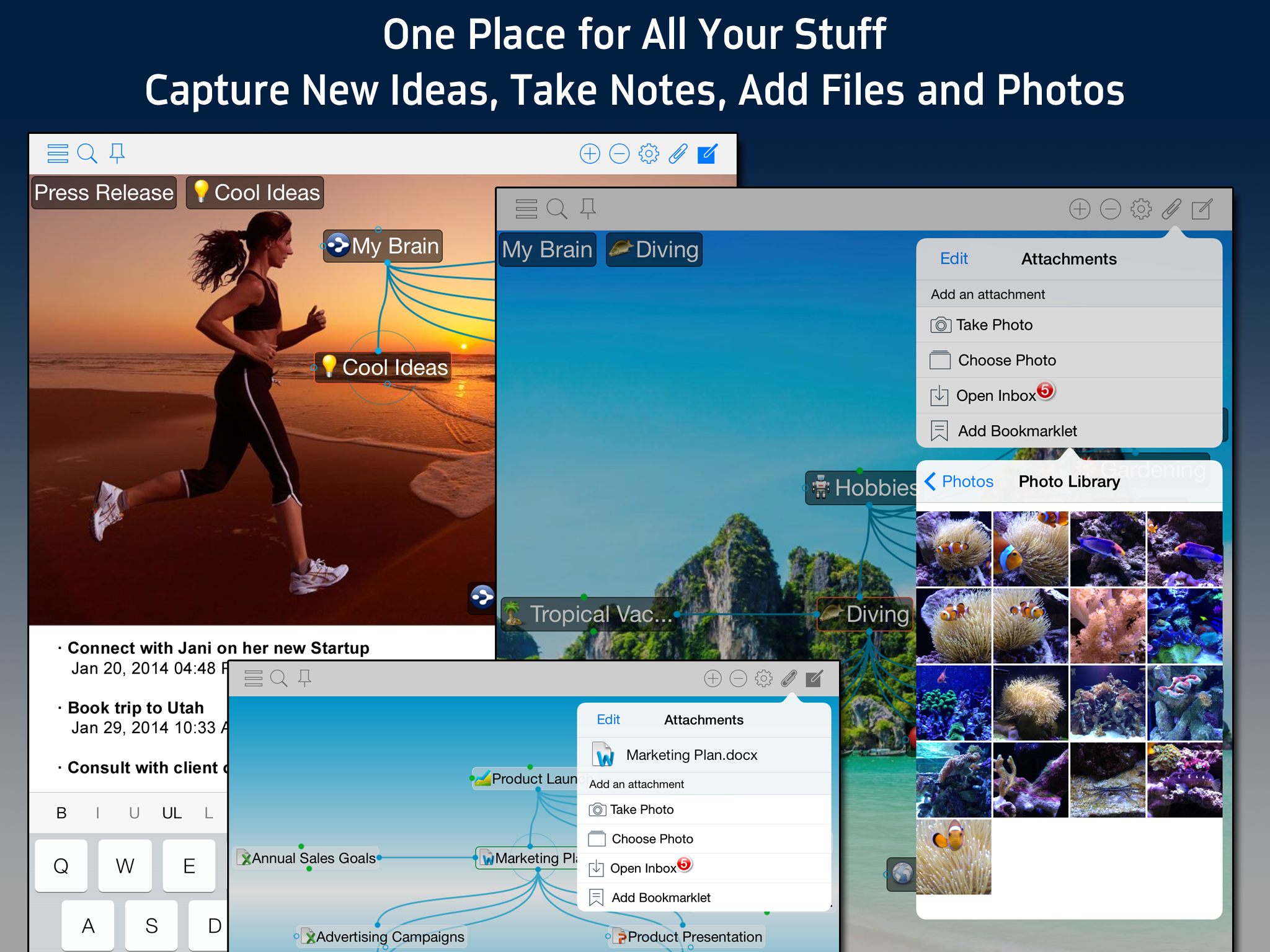
Task: Toggle underline formatting with the U button
Action: [134, 813]
